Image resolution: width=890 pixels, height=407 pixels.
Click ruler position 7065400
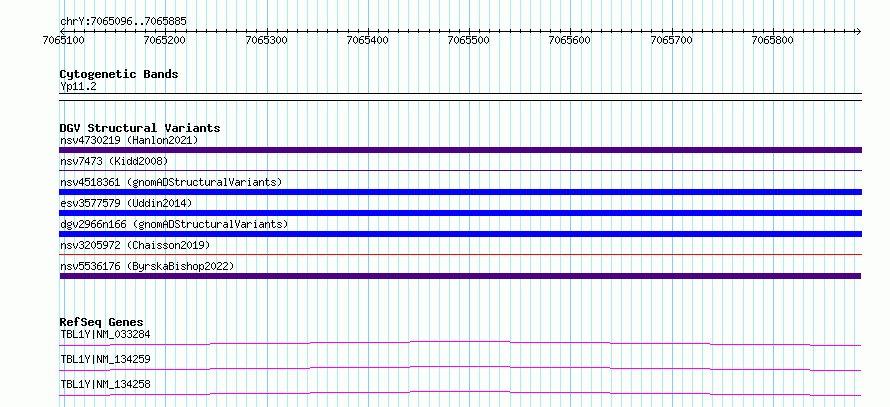tap(368, 40)
